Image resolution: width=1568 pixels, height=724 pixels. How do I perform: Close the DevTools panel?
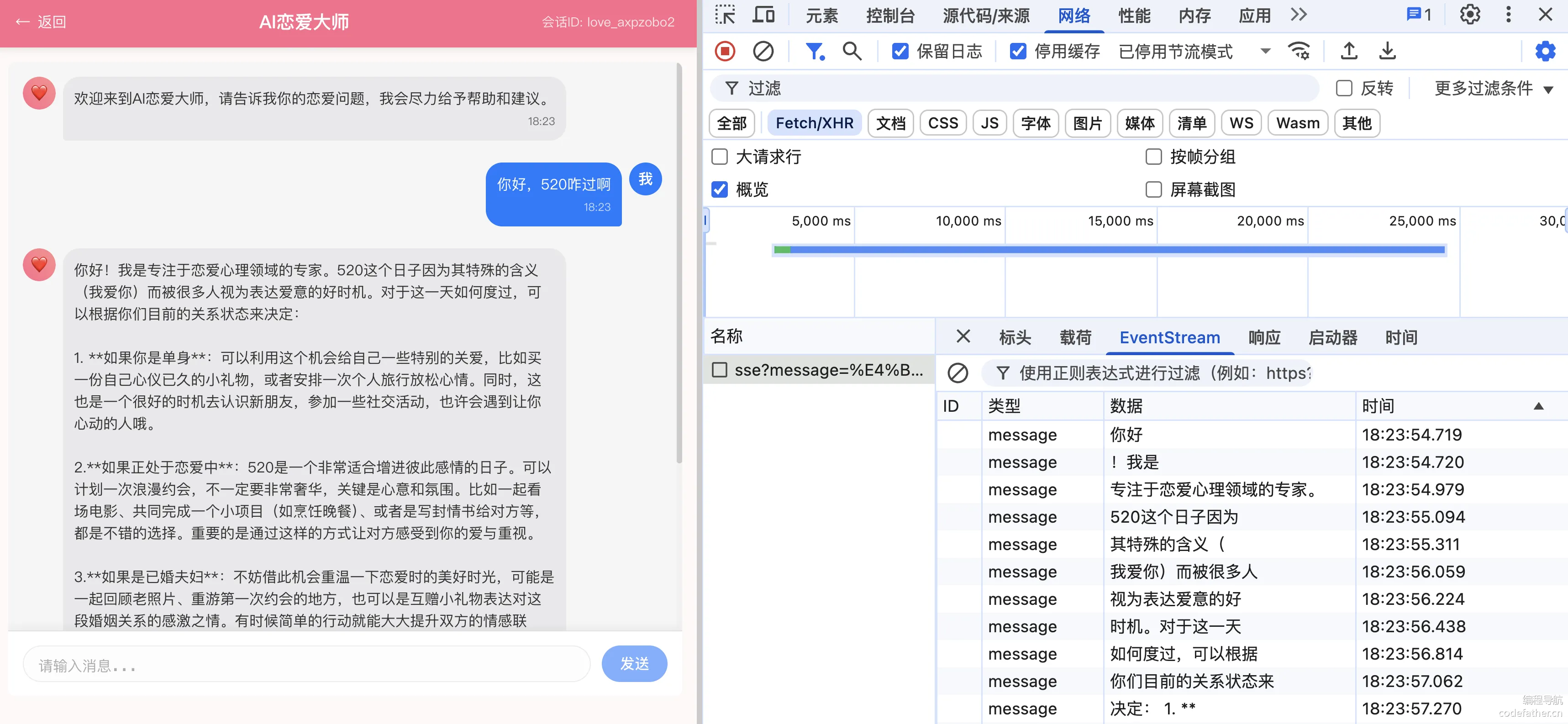tap(1545, 15)
